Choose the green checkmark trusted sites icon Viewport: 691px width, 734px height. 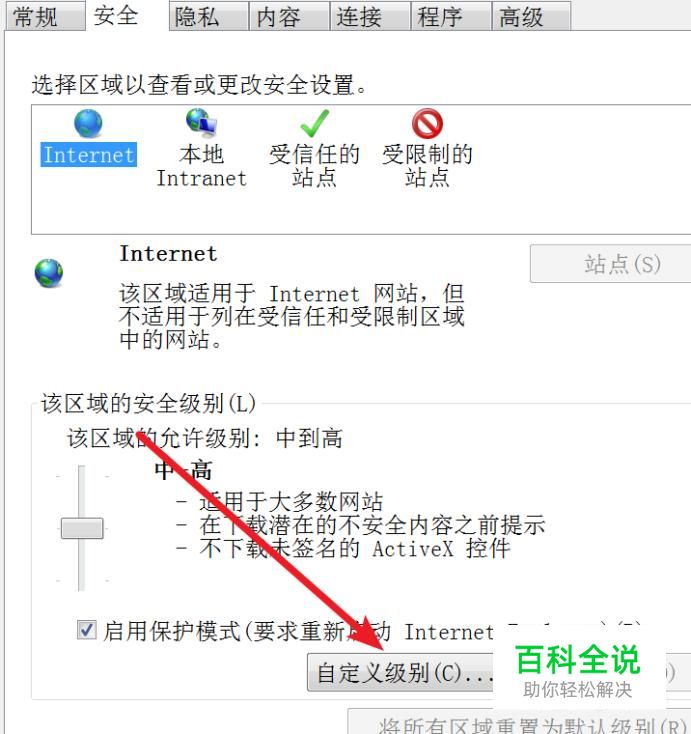315,123
